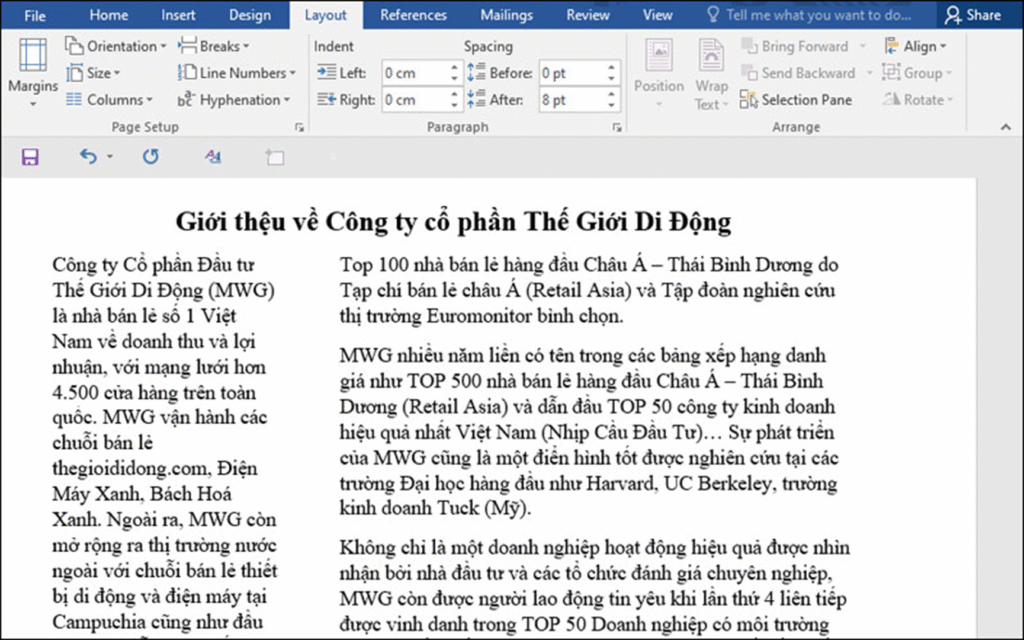
Task: Click the line 'thị trường Euromonitor bình chọn.'
Action: 481,316
